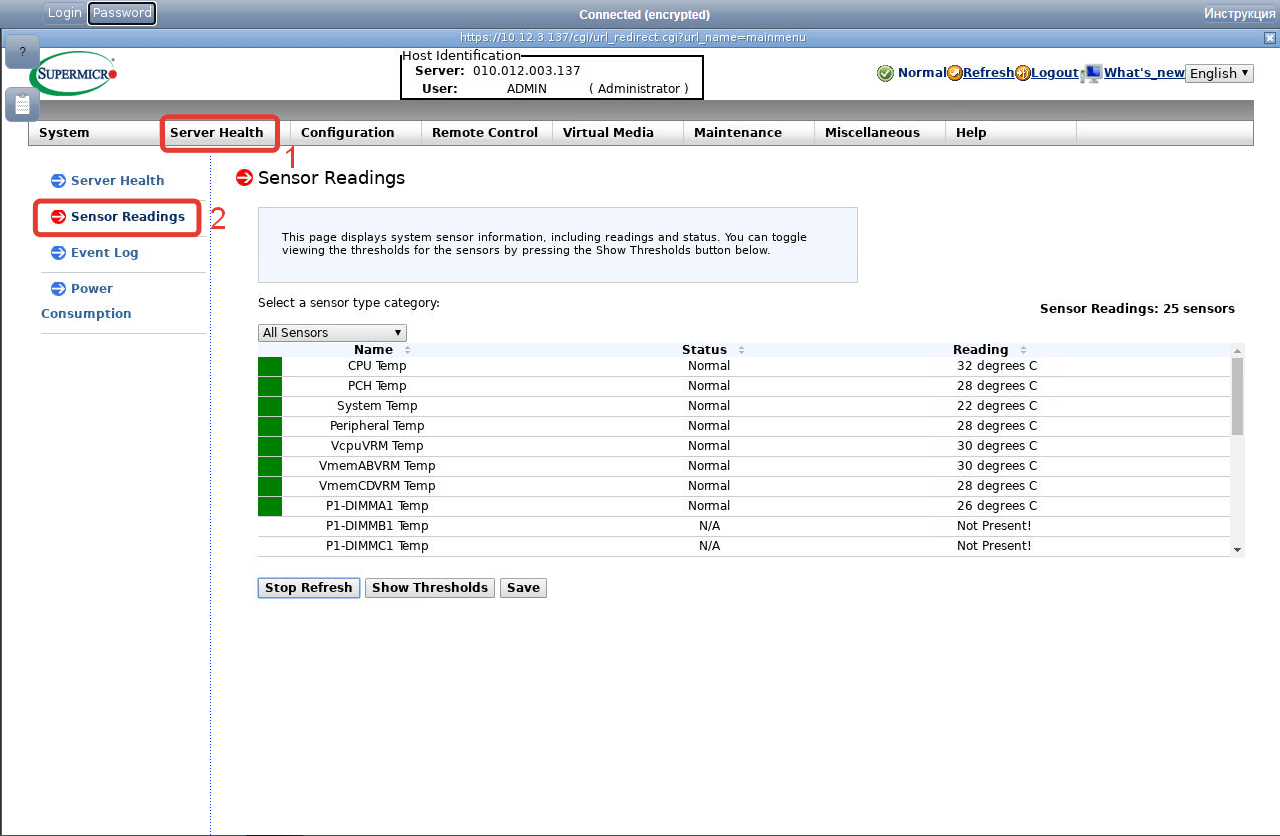Click the Show Thresholds button
1280x836 pixels.
pyautogui.click(x=430, y=588)
